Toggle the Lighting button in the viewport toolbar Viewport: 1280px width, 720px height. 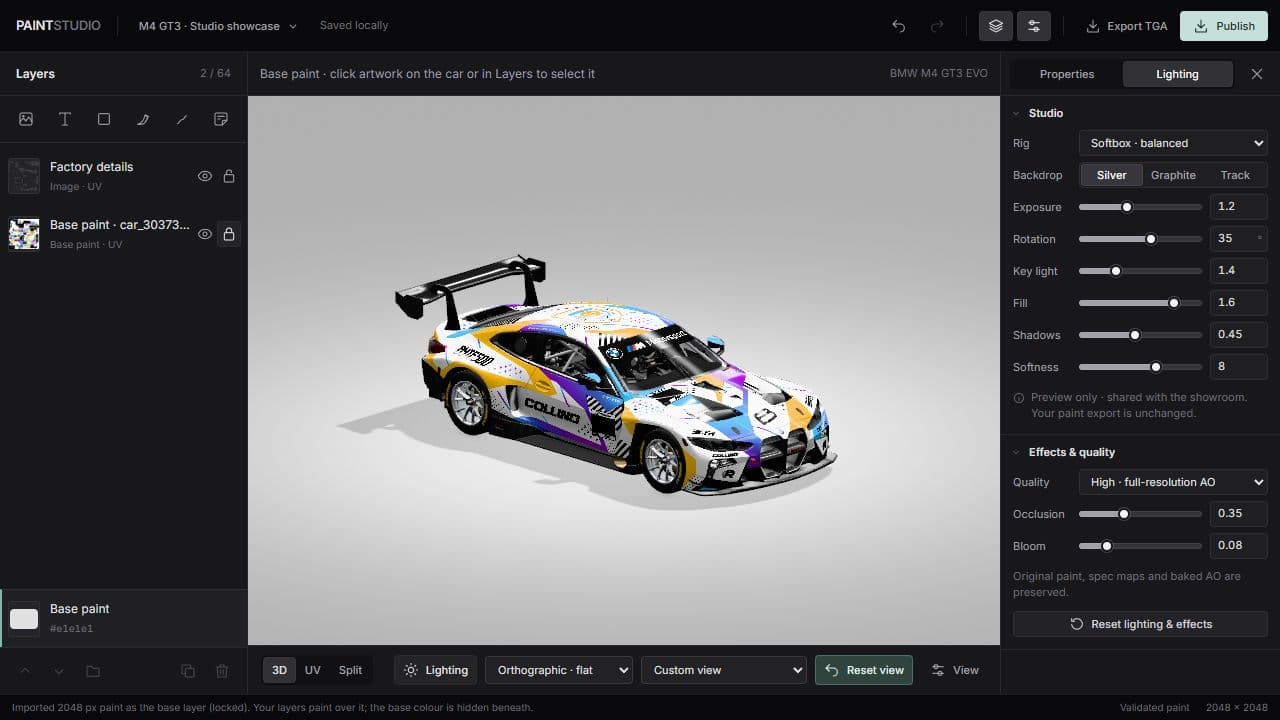coord(436,670)
